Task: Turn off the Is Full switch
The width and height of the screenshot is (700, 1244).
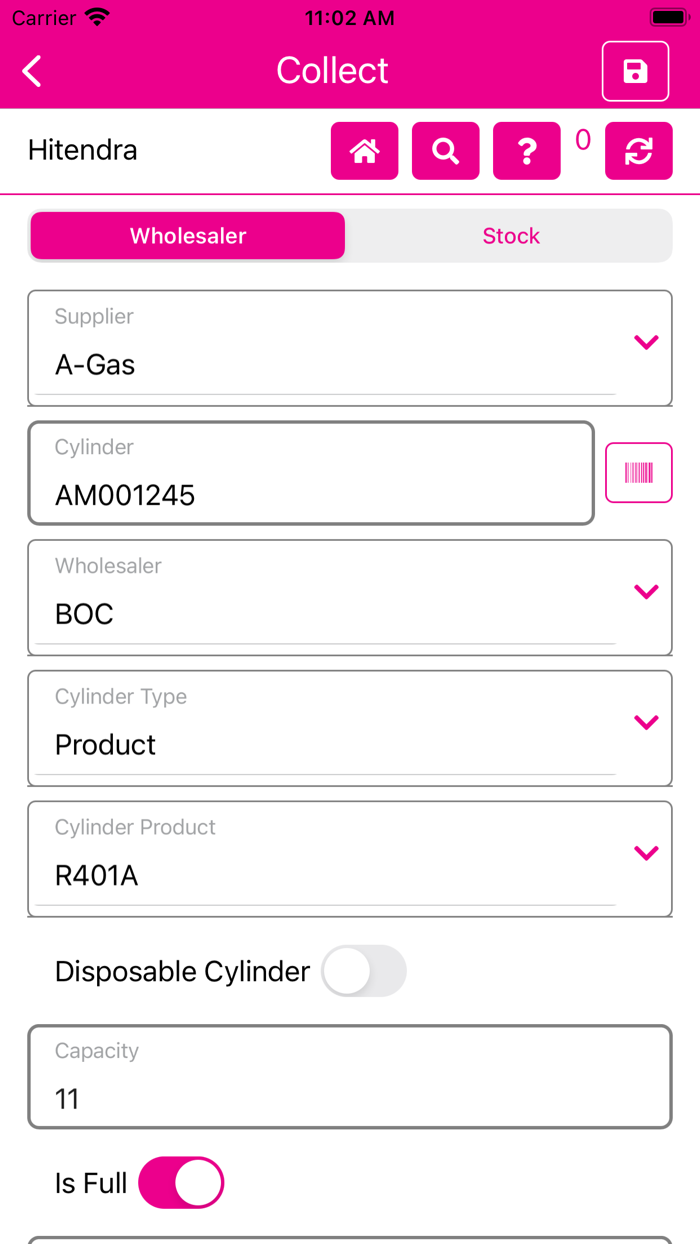Action: 181,1183
